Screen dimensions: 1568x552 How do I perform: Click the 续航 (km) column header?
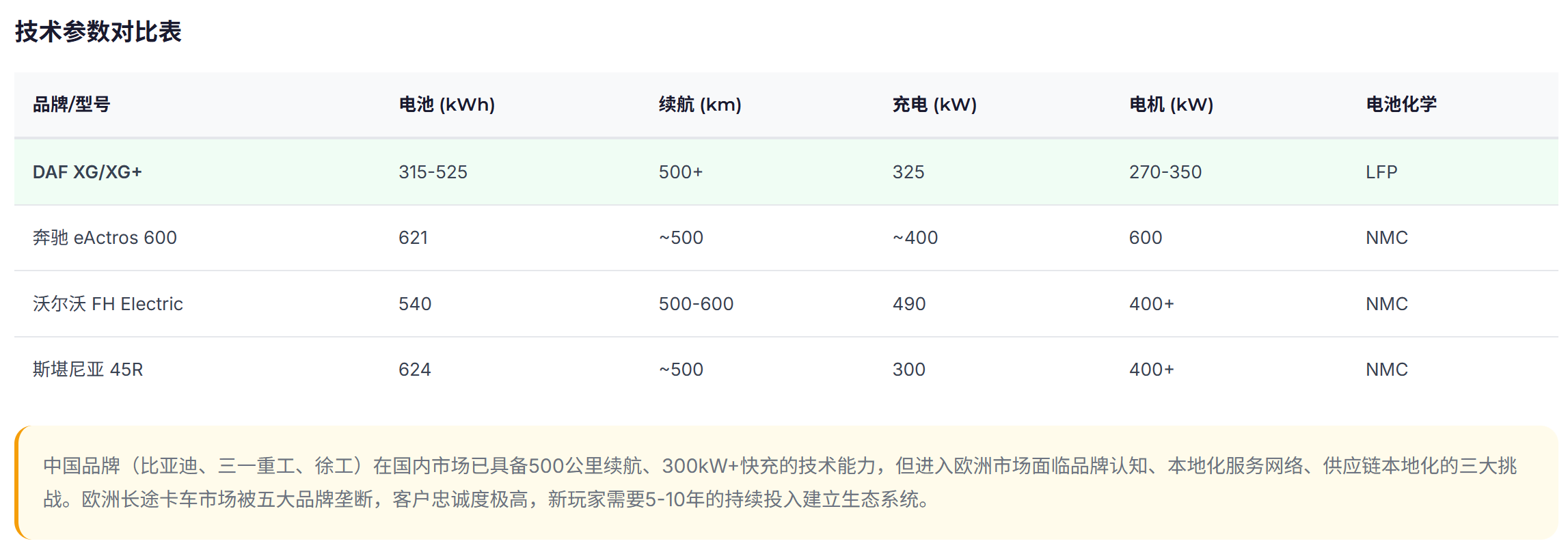pyautogui.click(x=699, y=105)
